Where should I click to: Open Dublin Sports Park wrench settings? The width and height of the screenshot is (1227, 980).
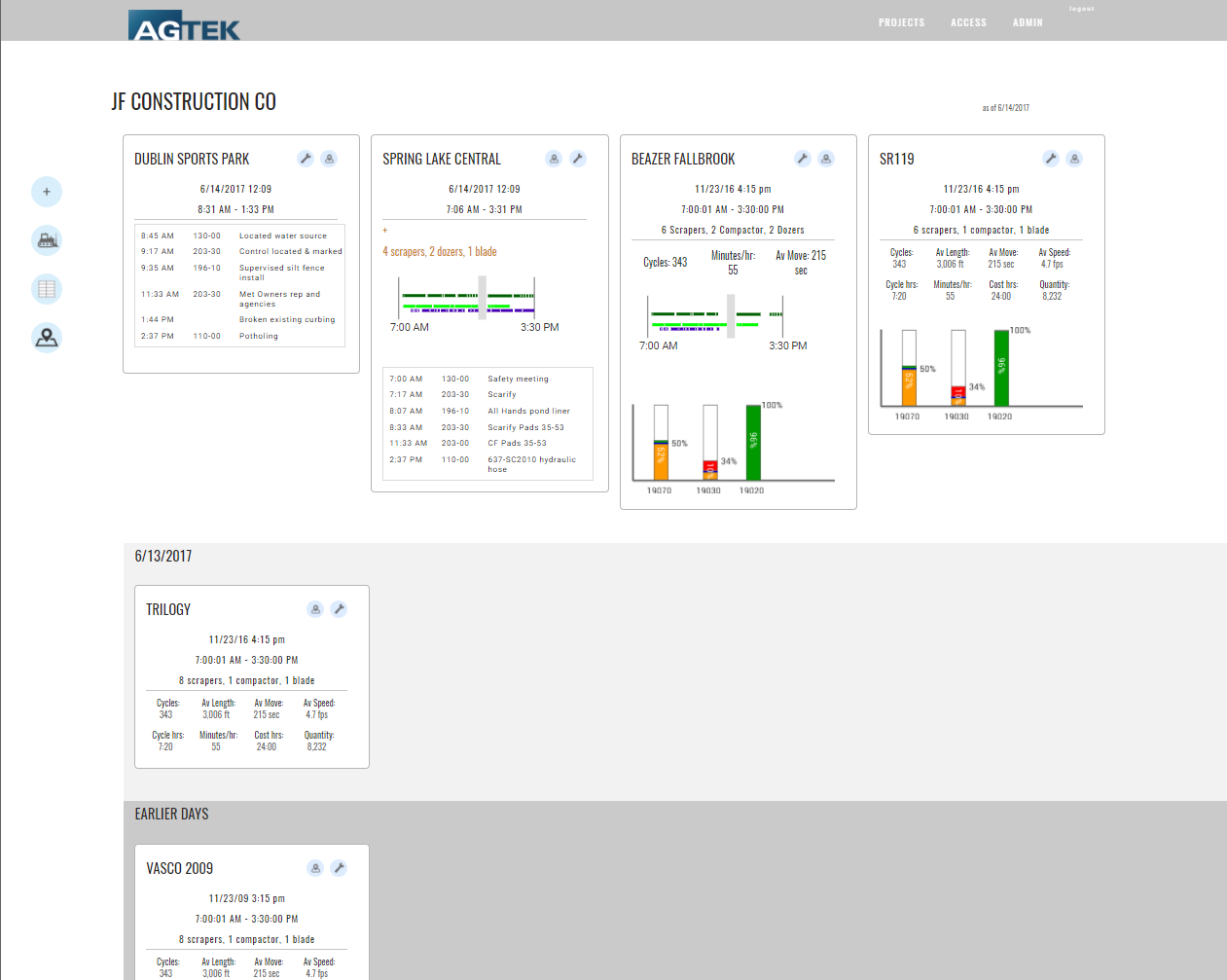click(x=306, y=159)
